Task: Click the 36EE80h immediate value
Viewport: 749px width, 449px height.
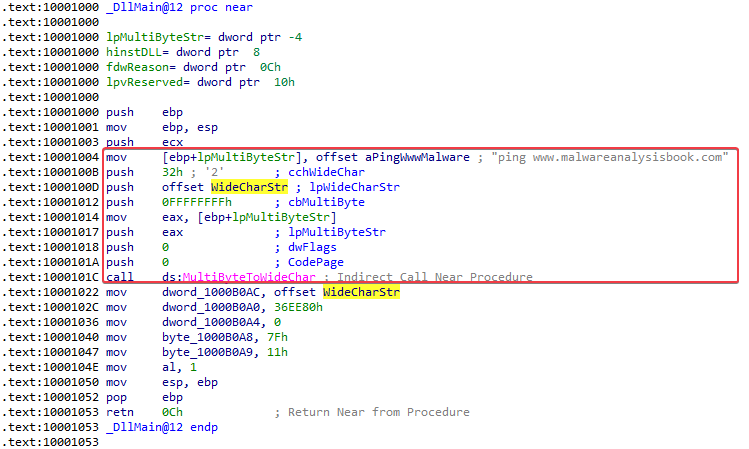Action: 299,307
